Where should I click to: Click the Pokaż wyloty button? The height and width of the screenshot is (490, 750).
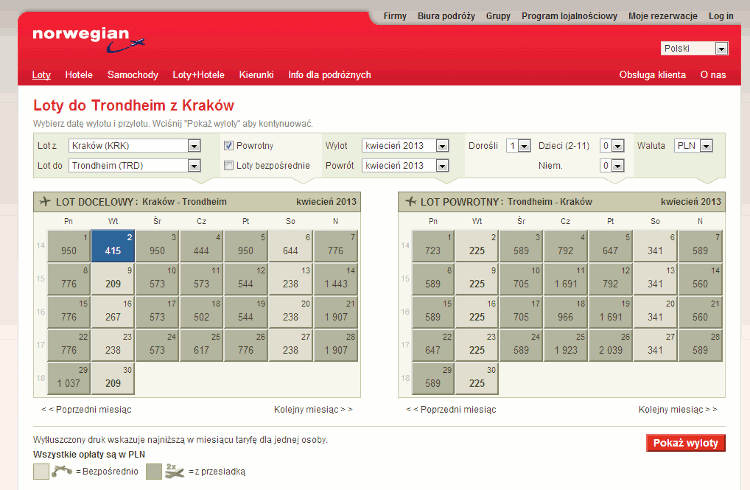[686, 443]
